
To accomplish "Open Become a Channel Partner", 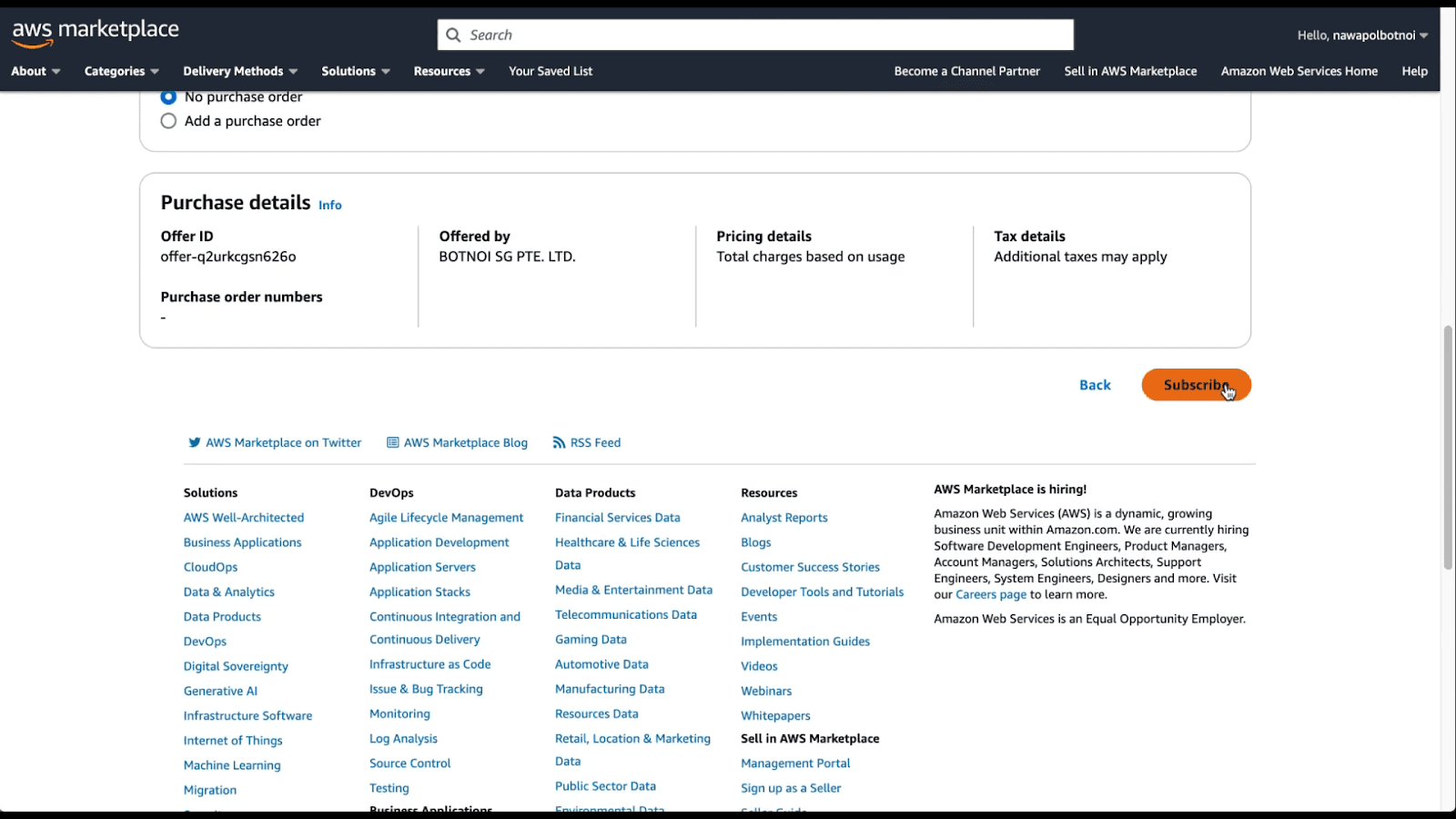I will (966, 71).
